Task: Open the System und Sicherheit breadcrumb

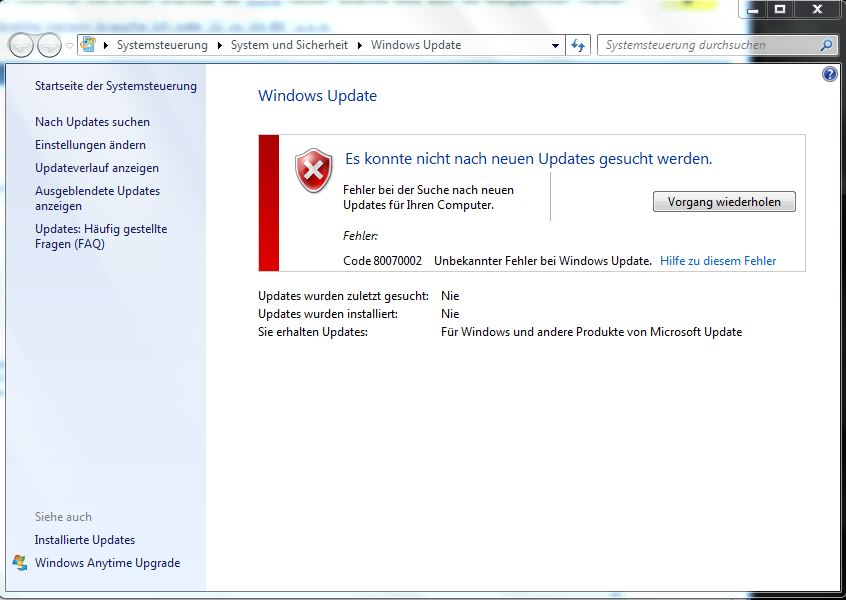Action: coord(289,45)
